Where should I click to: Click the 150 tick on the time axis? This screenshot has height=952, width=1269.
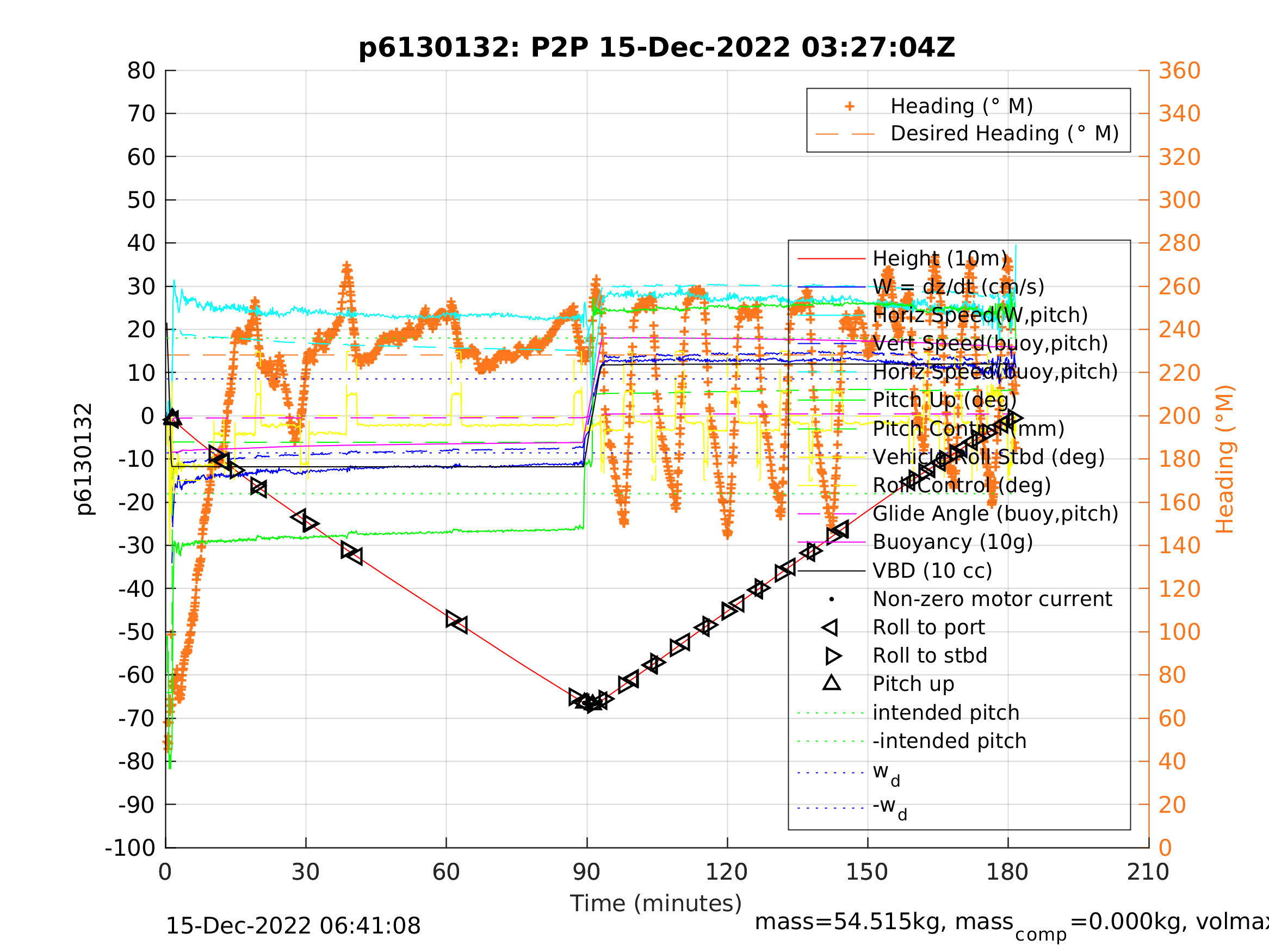point(867,873)
